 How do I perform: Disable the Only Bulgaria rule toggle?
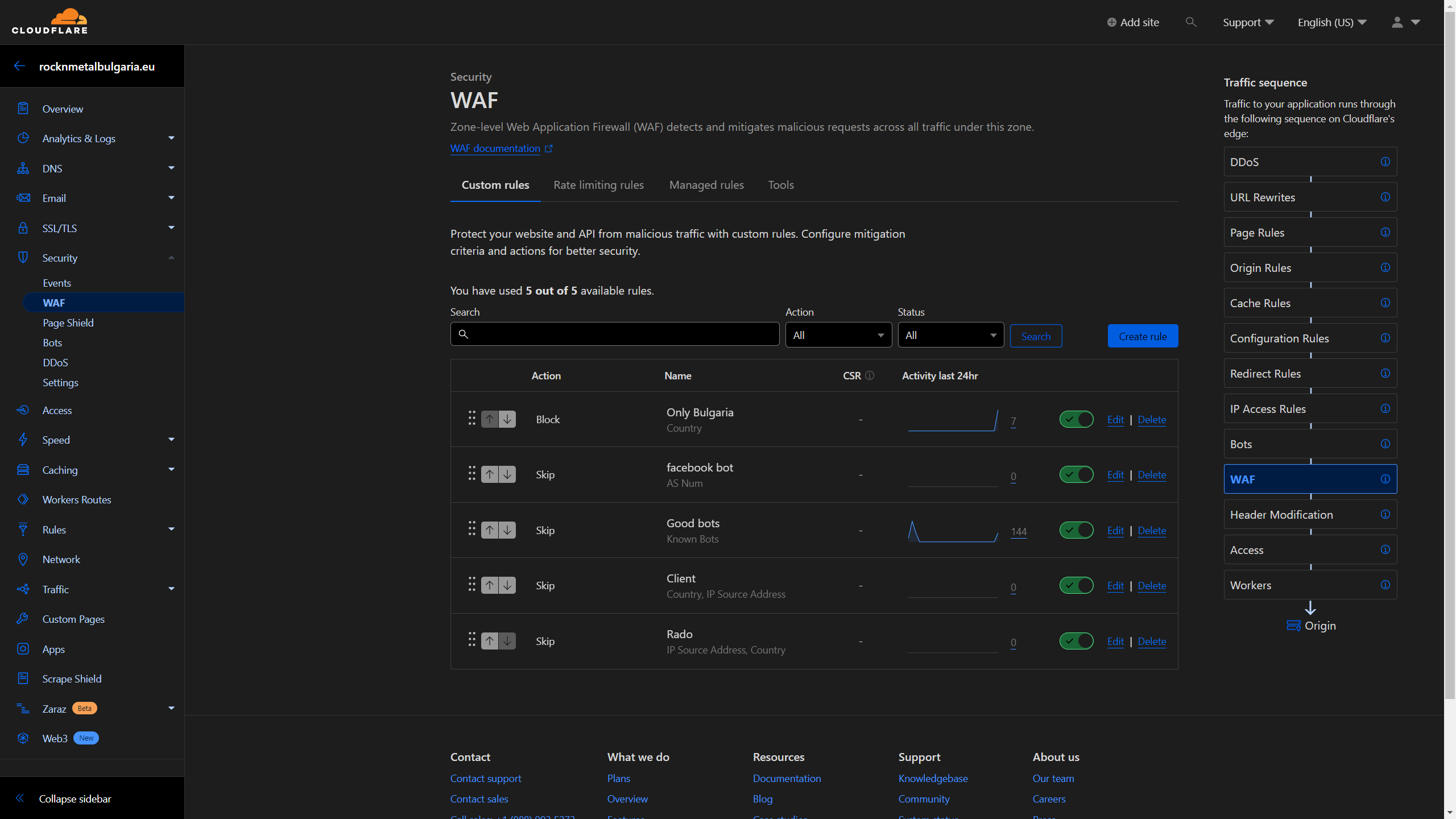(x=1076, y=419)
